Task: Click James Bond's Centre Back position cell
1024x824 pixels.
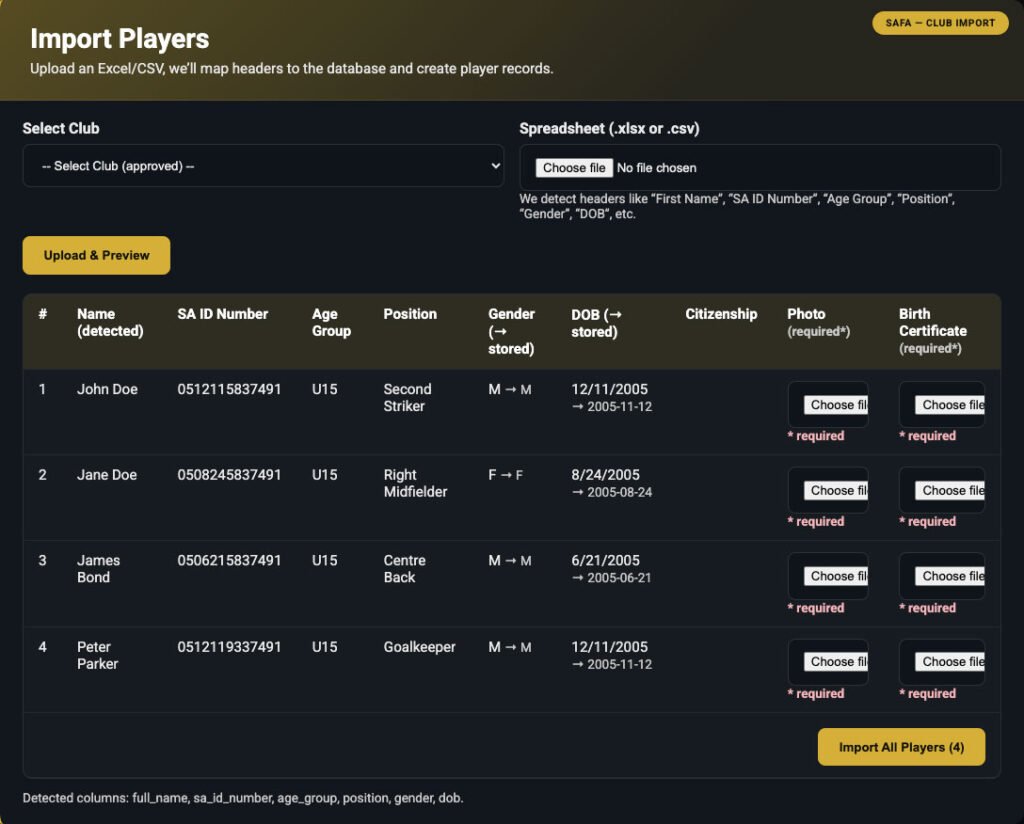Action: (x=404, y=569)
